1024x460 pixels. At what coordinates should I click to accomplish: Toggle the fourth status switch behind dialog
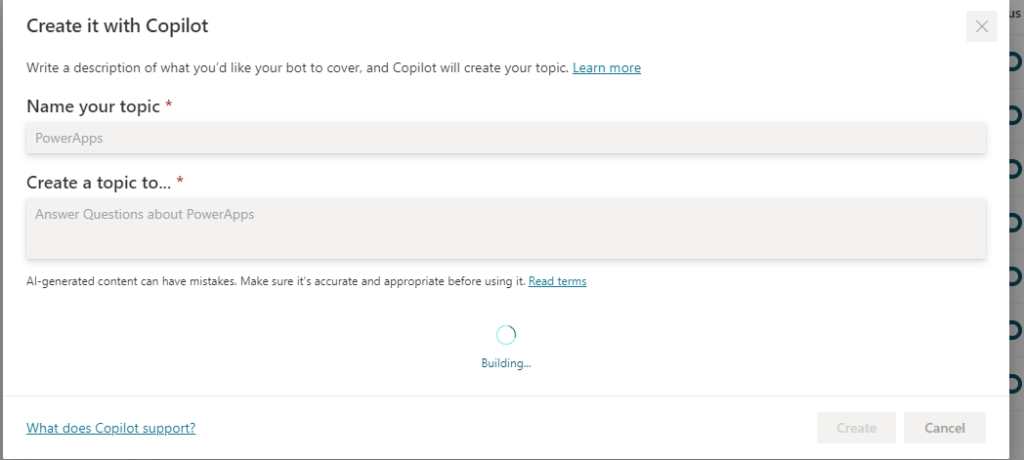[x=1016, y=222]
